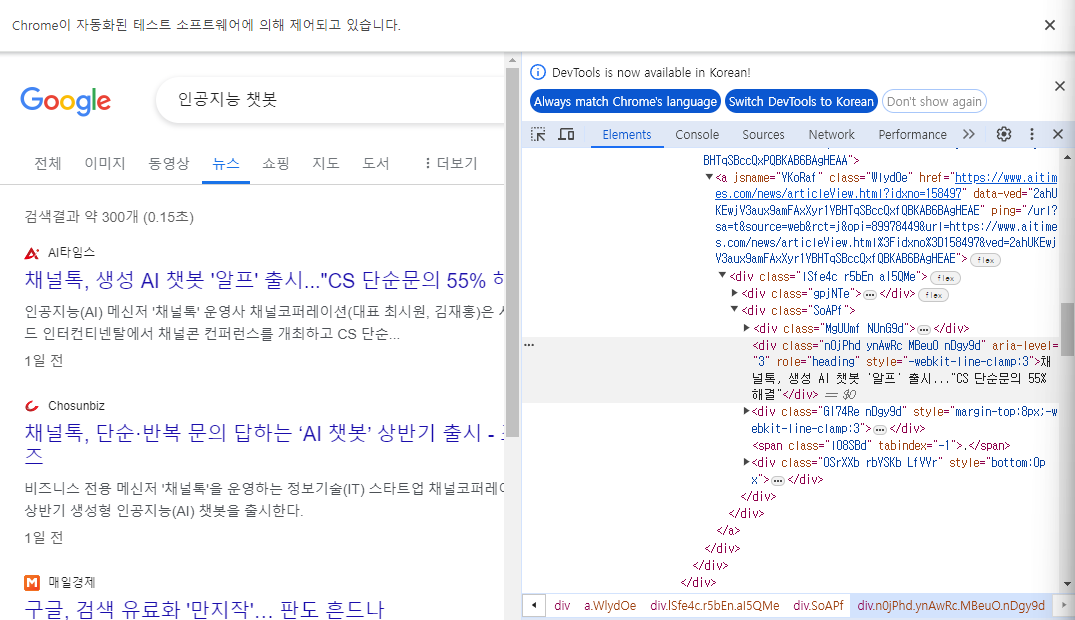Expand ellipsis in MgUUmf NUnG9d node
Image resolution: width=1075 pixels, height=620 pixels.
point(923,329)
